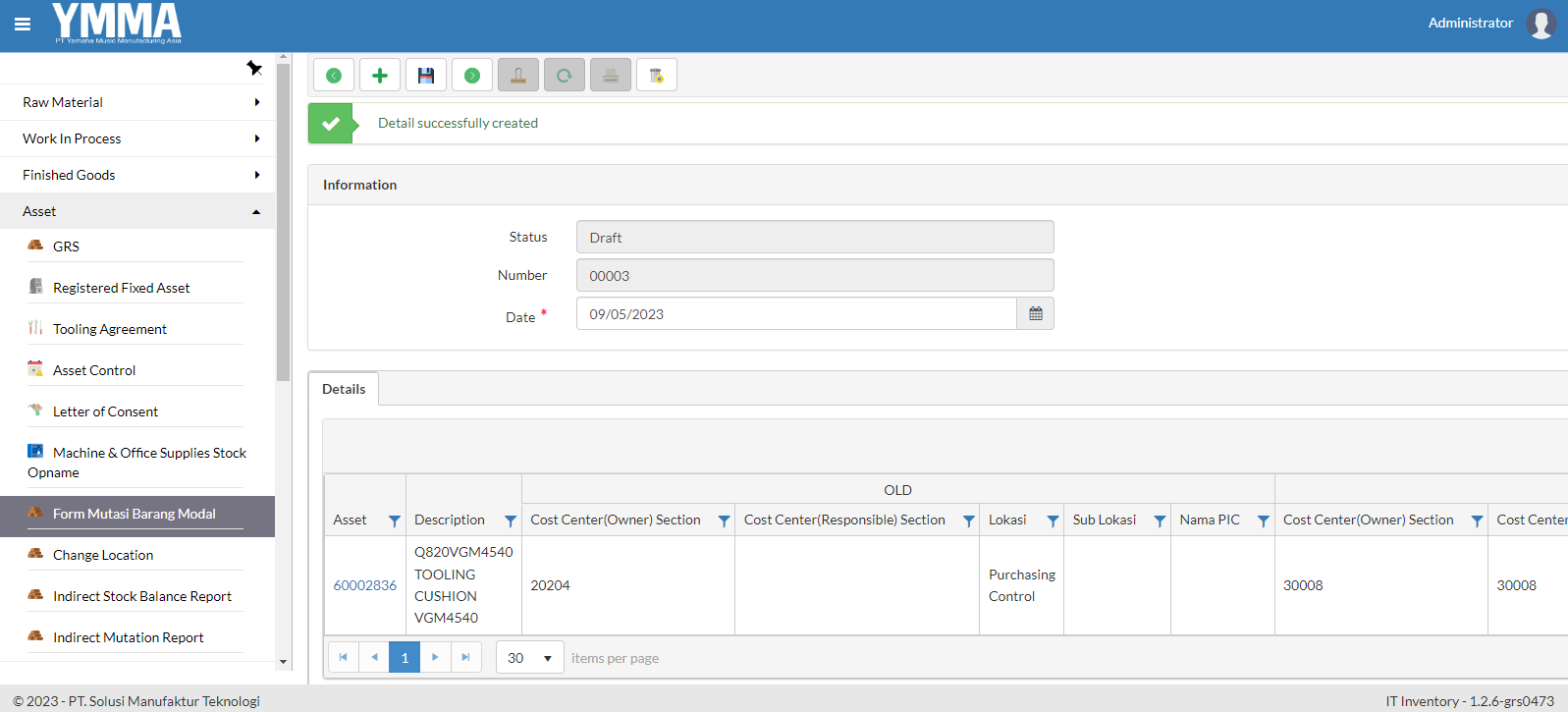Click the green next arrow toolbar button
Image resolution: width=1568 pixels, height=712 pixels.
coord(472,76)
